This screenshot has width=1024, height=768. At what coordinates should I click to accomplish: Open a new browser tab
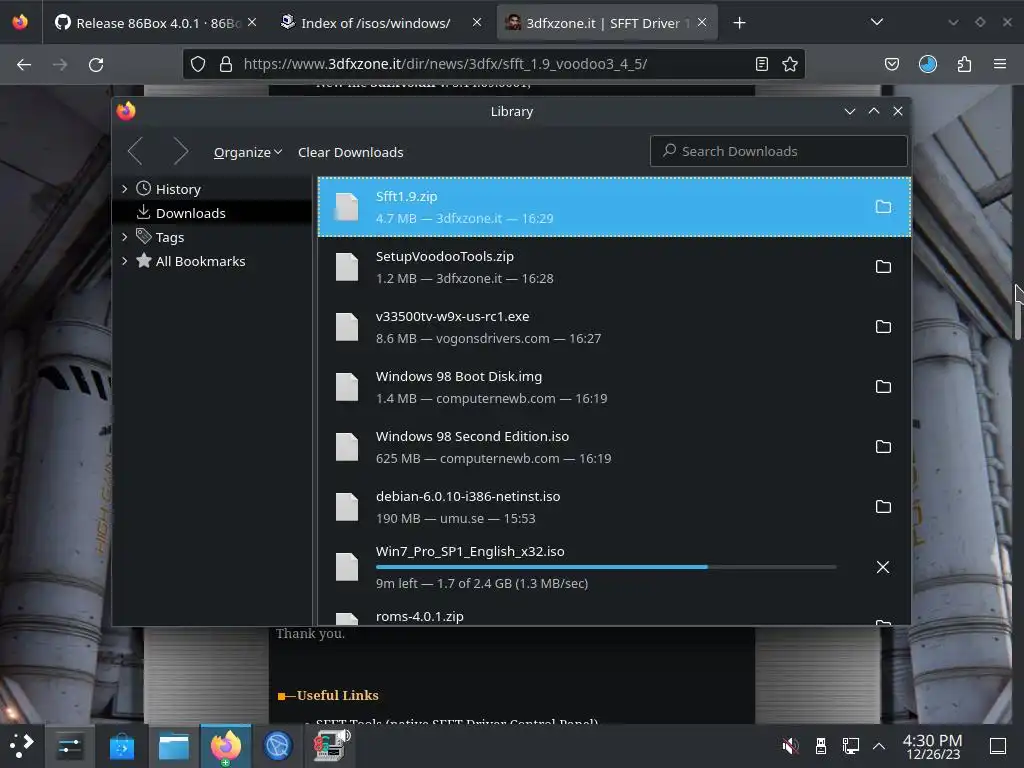click(739, 23)
